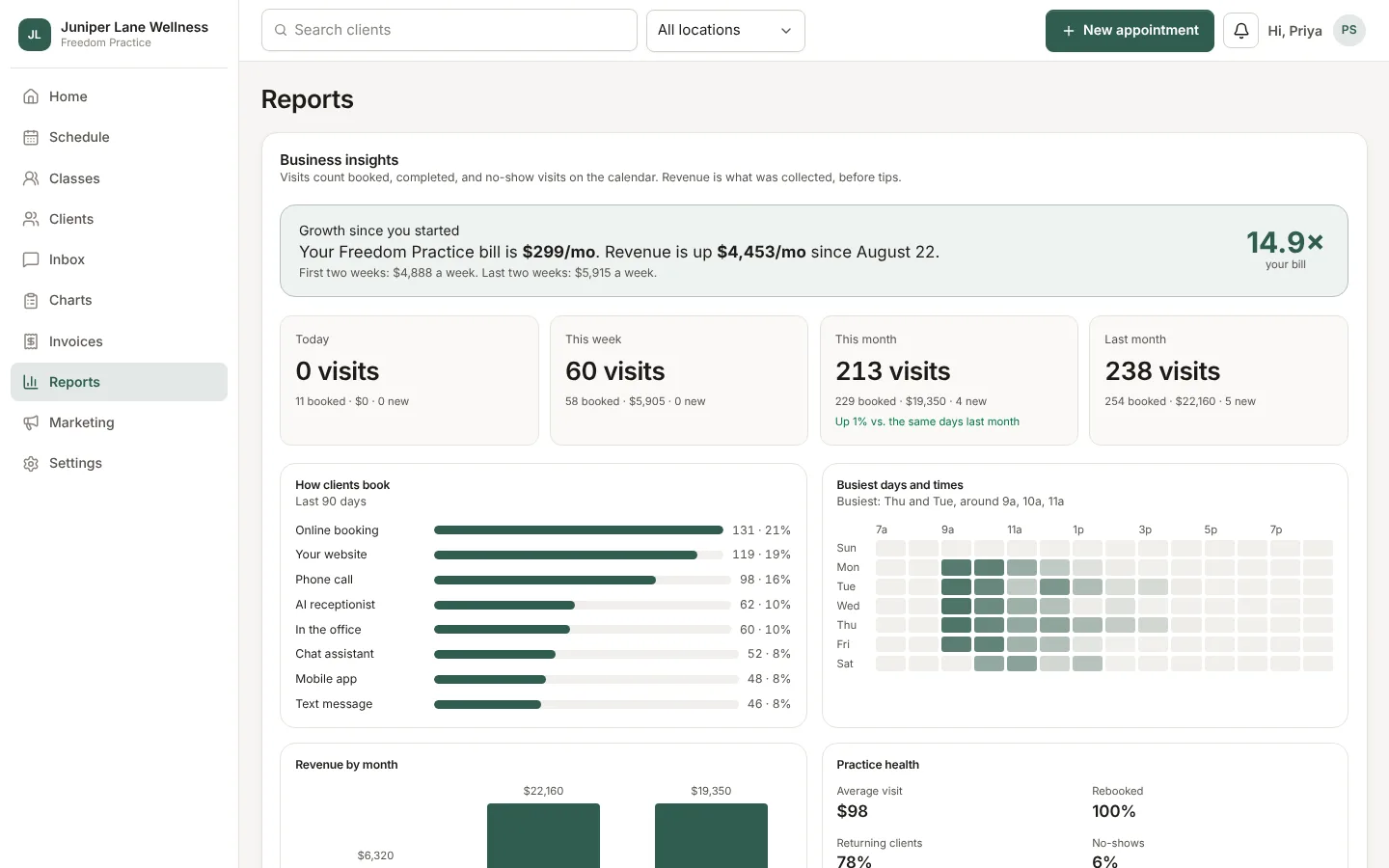Click the Phone call row label
The image size is (1389, 868).
click(x=324, y=580)
